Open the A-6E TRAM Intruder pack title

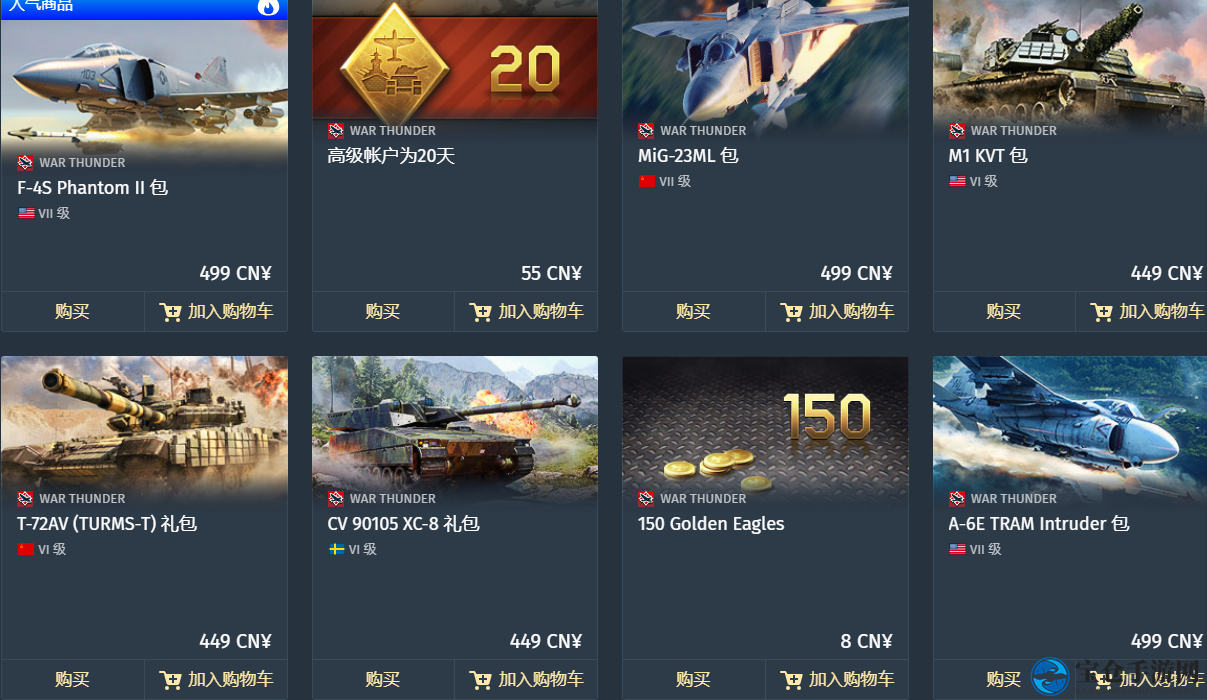tap(1039, 524)
